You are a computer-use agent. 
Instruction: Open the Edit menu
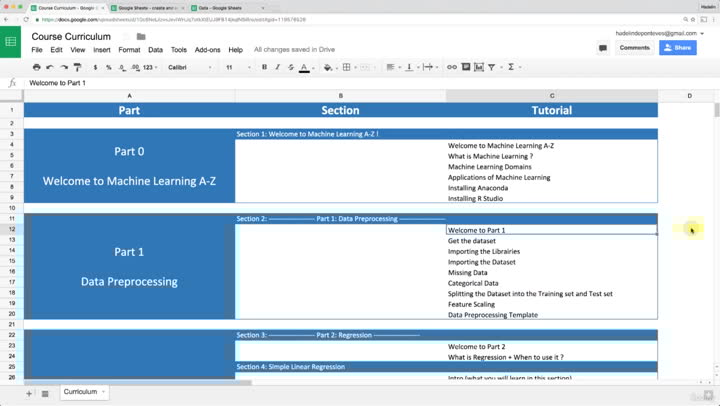tap(56, 50)
